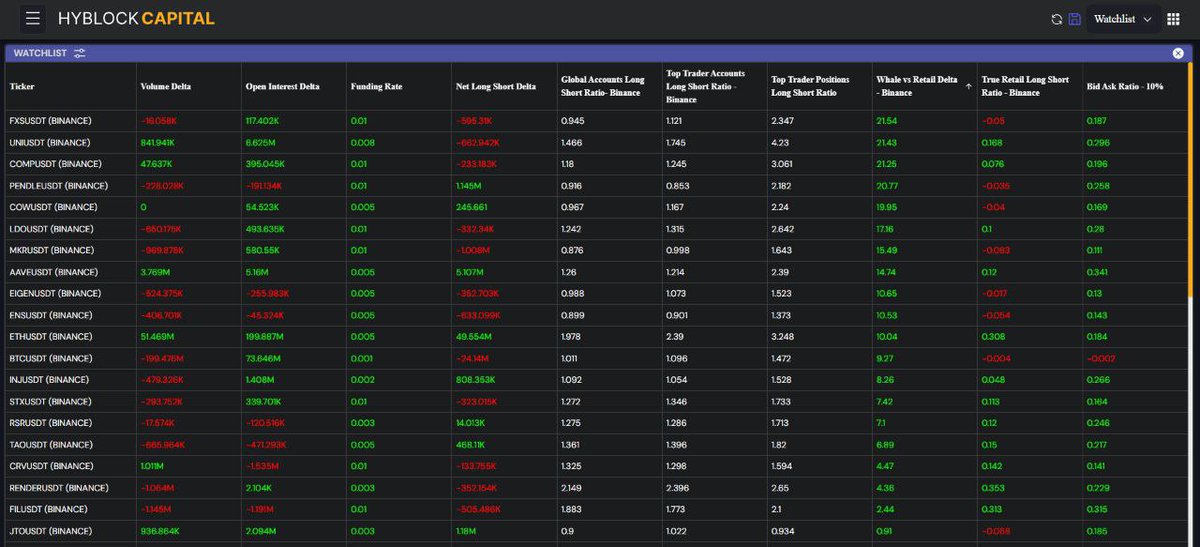The height and width of the screenshot is (547, 1200).
Task: Click RENDERUSDT global accounts ratio 2.149
Action: [572, 488]
